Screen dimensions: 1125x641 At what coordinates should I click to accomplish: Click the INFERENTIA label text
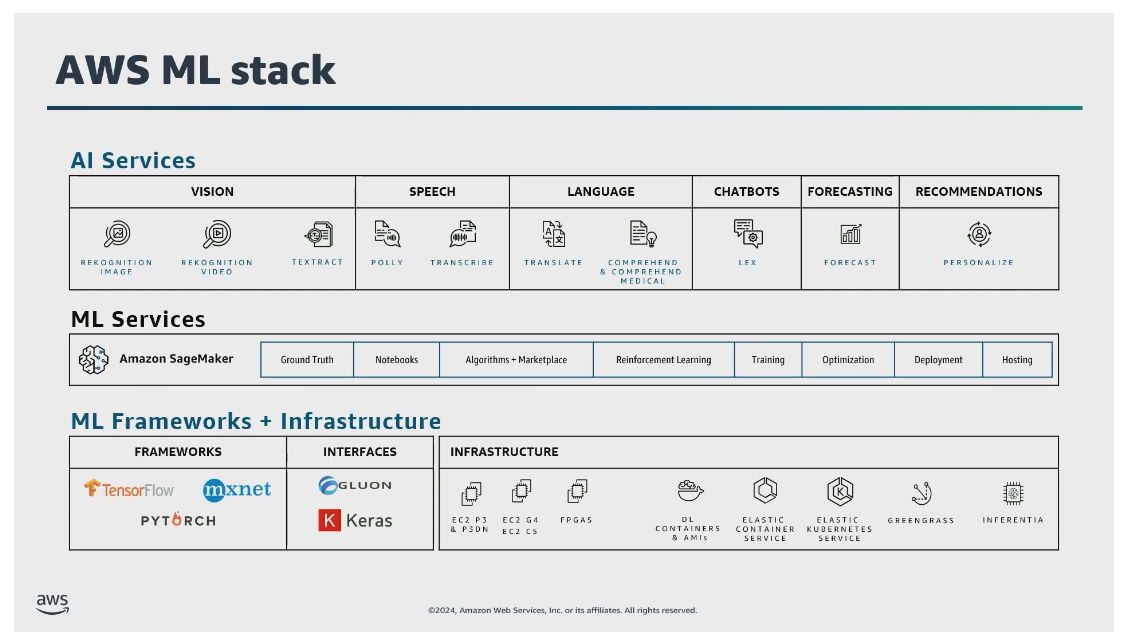tap(1013, 520)
